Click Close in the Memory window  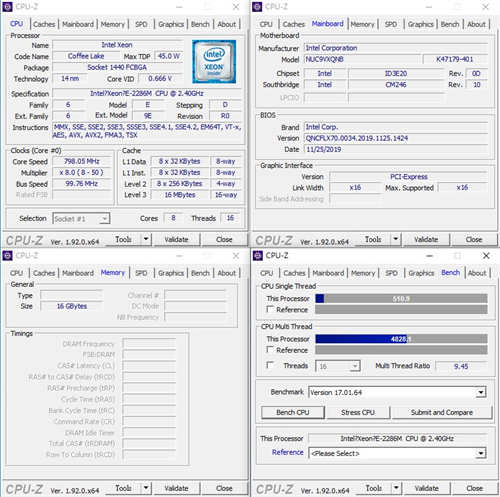224,488
